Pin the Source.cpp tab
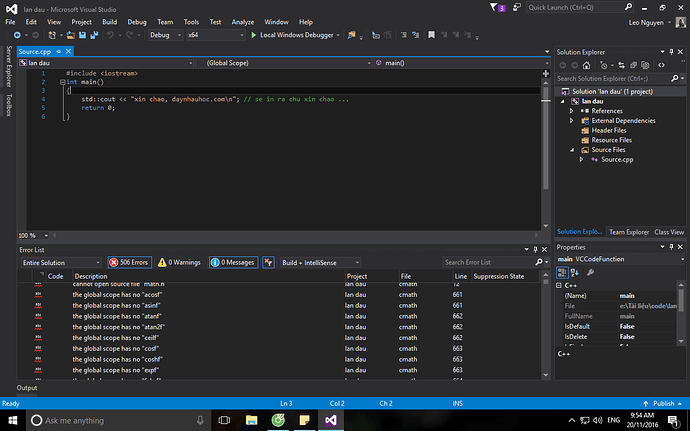Screen dimensions: 690x431 click(58, 51)
